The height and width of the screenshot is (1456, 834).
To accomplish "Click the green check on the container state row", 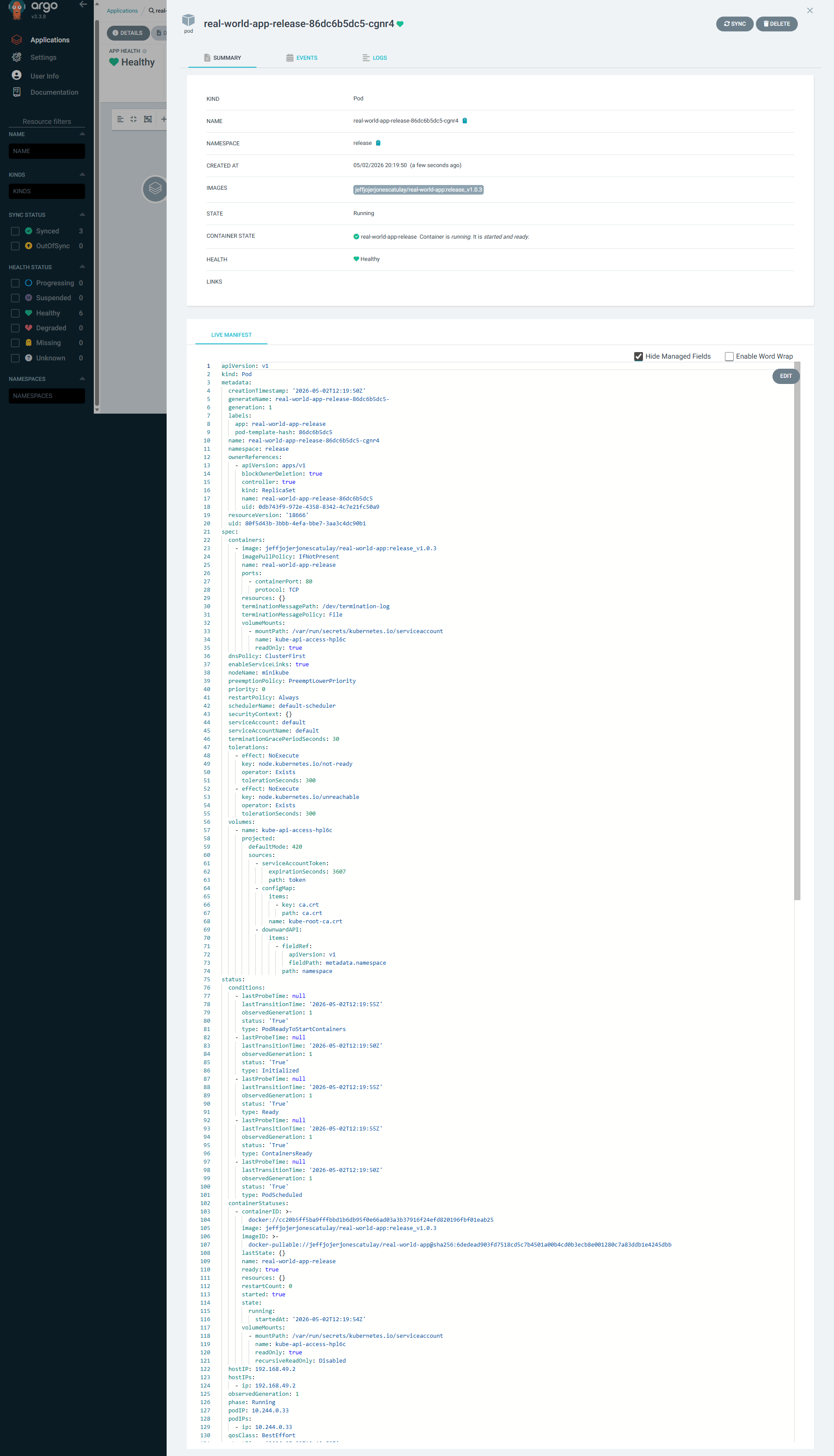I will [x=356, y=236].
